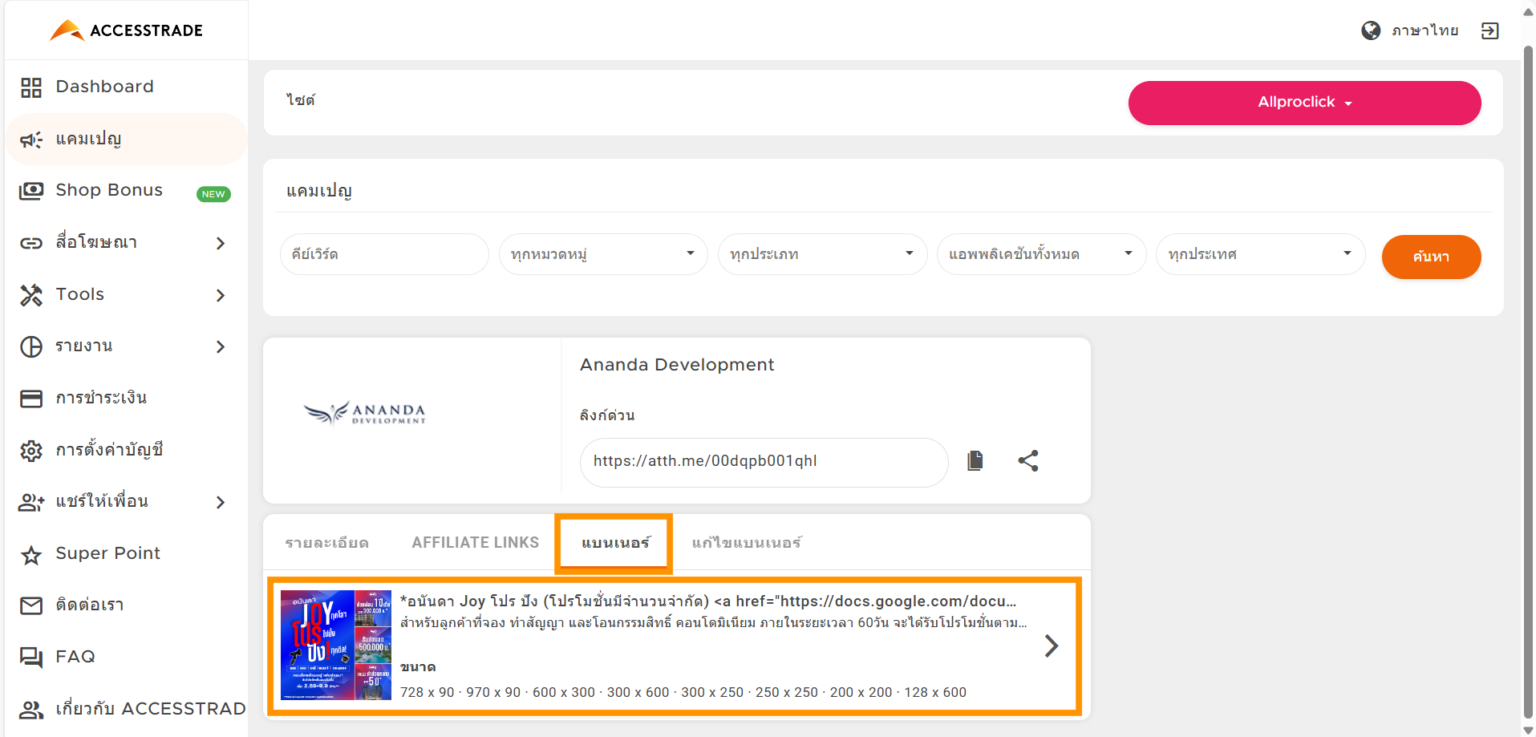
Task: Open the Dashboard from the sidebar icon
Action: coord(30,86)
